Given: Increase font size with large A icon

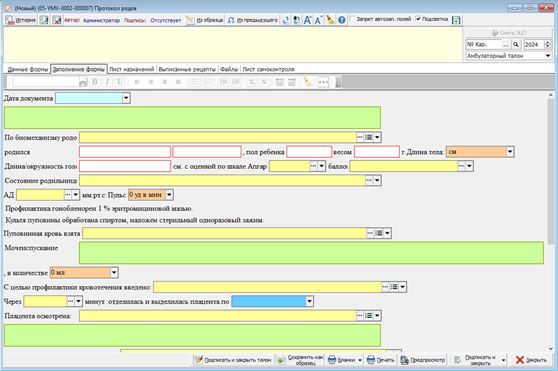Looking at the screenshot, I should tap(307, 20).
